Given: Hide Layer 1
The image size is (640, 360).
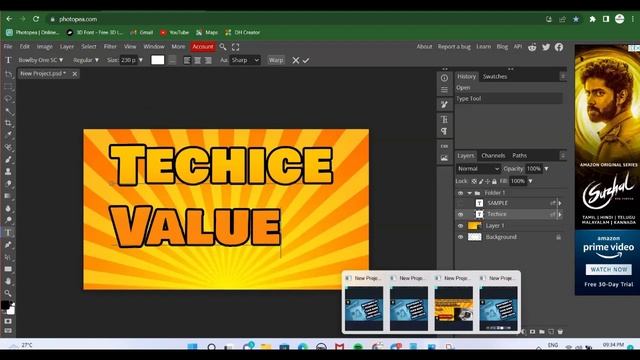Looking at the screenshot, I should [x=460, y=226].
